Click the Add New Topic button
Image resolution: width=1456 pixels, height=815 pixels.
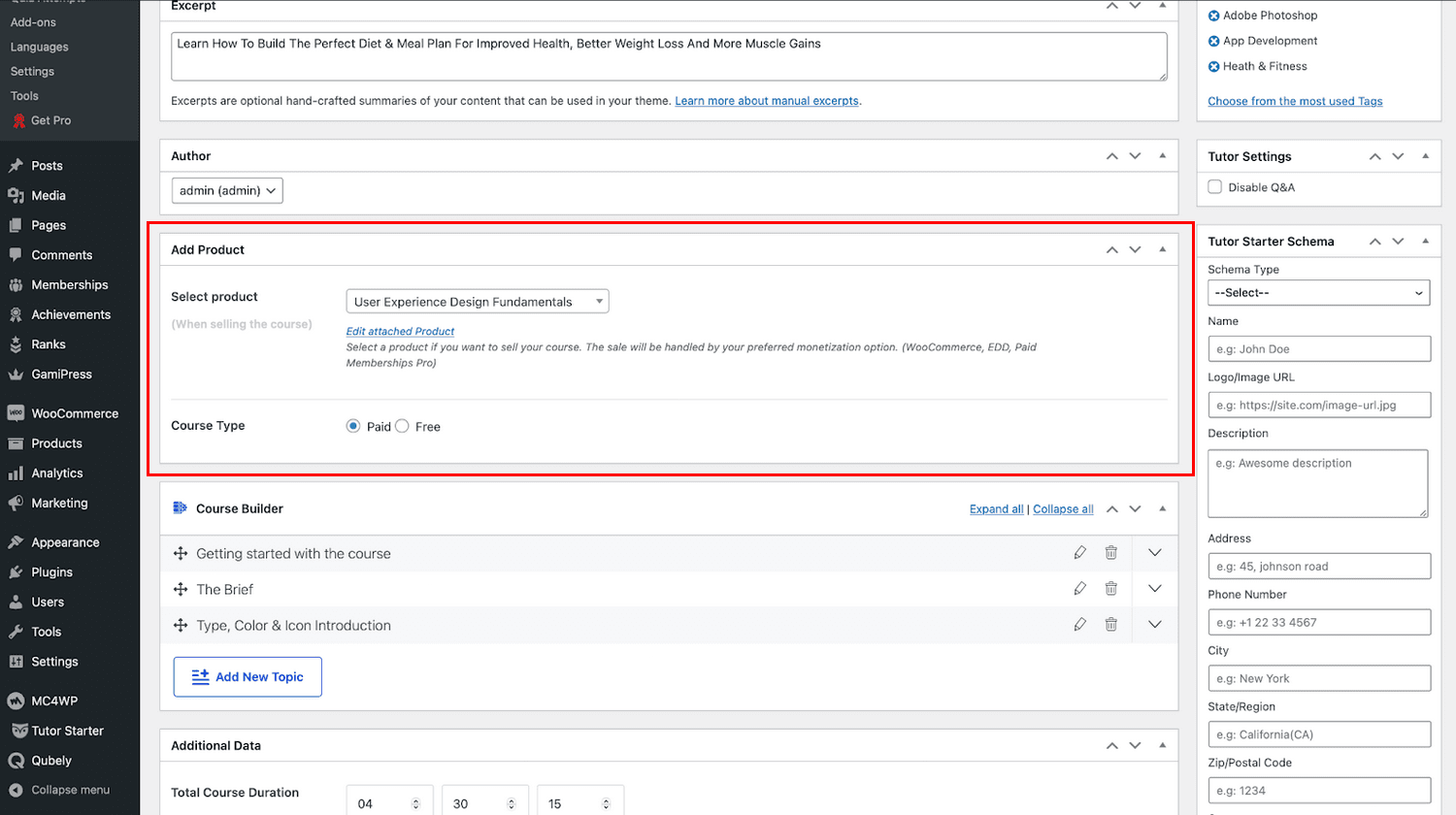point(248,677)
